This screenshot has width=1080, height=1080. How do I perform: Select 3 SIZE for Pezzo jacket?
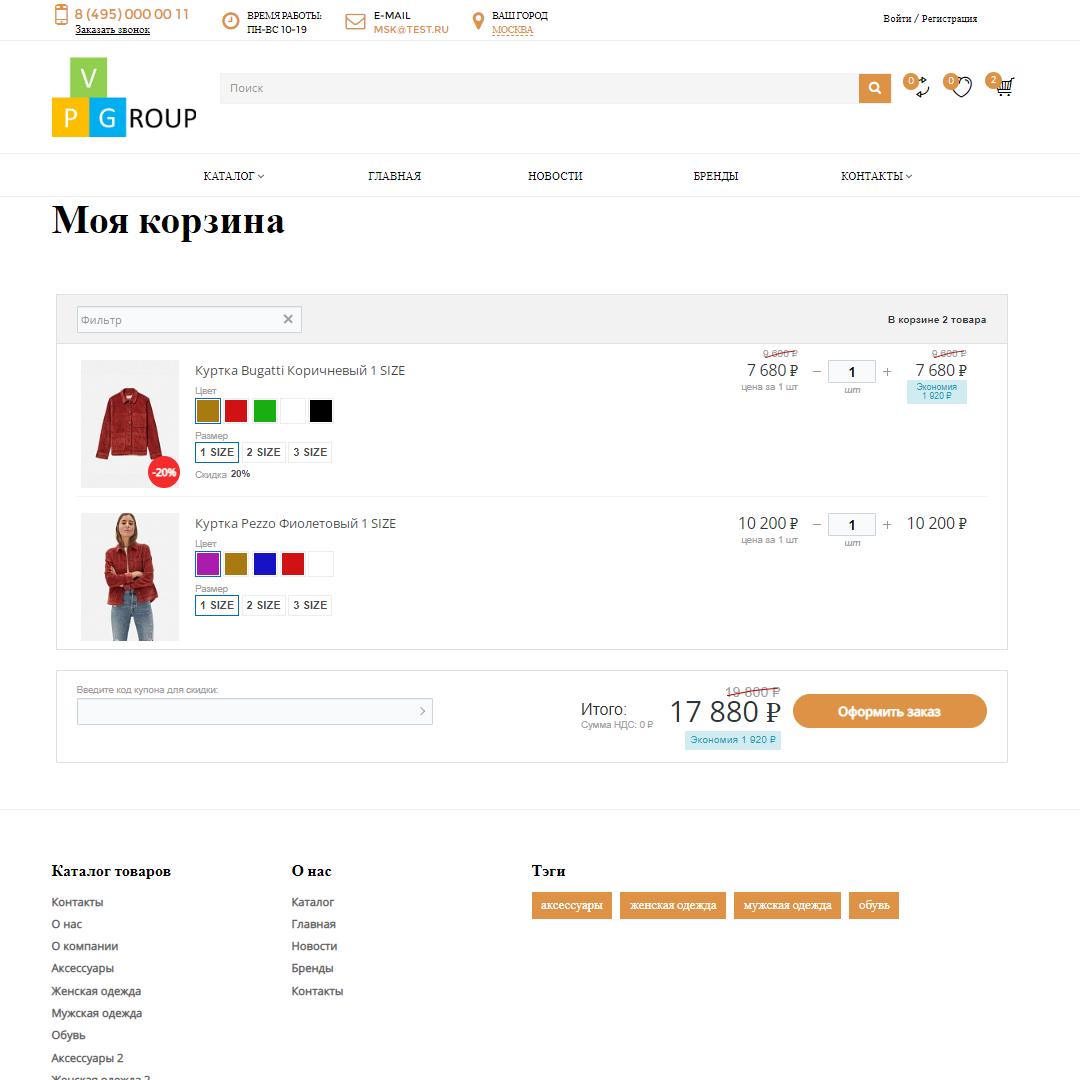click(310, 605)
